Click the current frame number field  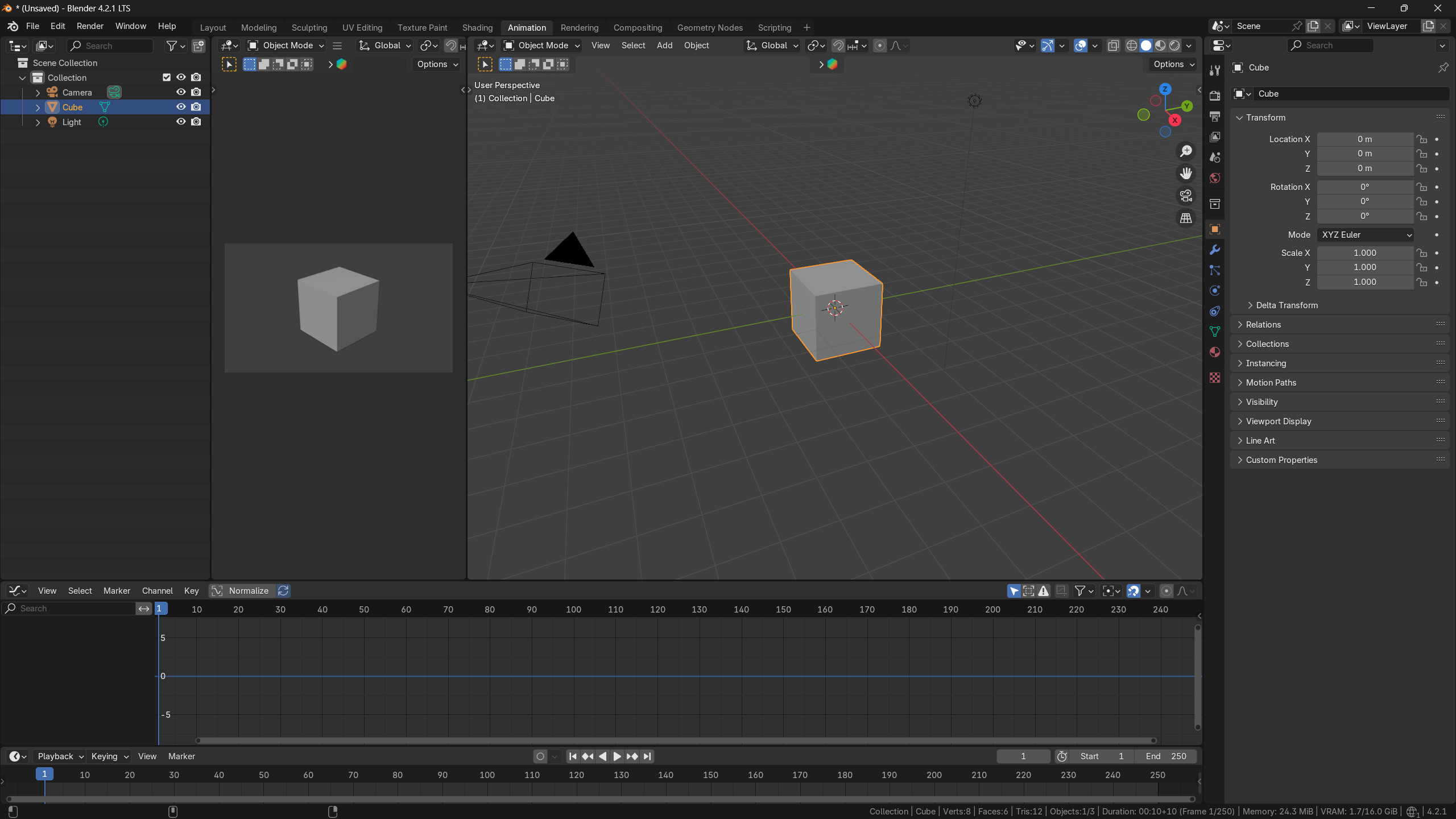(1023, 756)
